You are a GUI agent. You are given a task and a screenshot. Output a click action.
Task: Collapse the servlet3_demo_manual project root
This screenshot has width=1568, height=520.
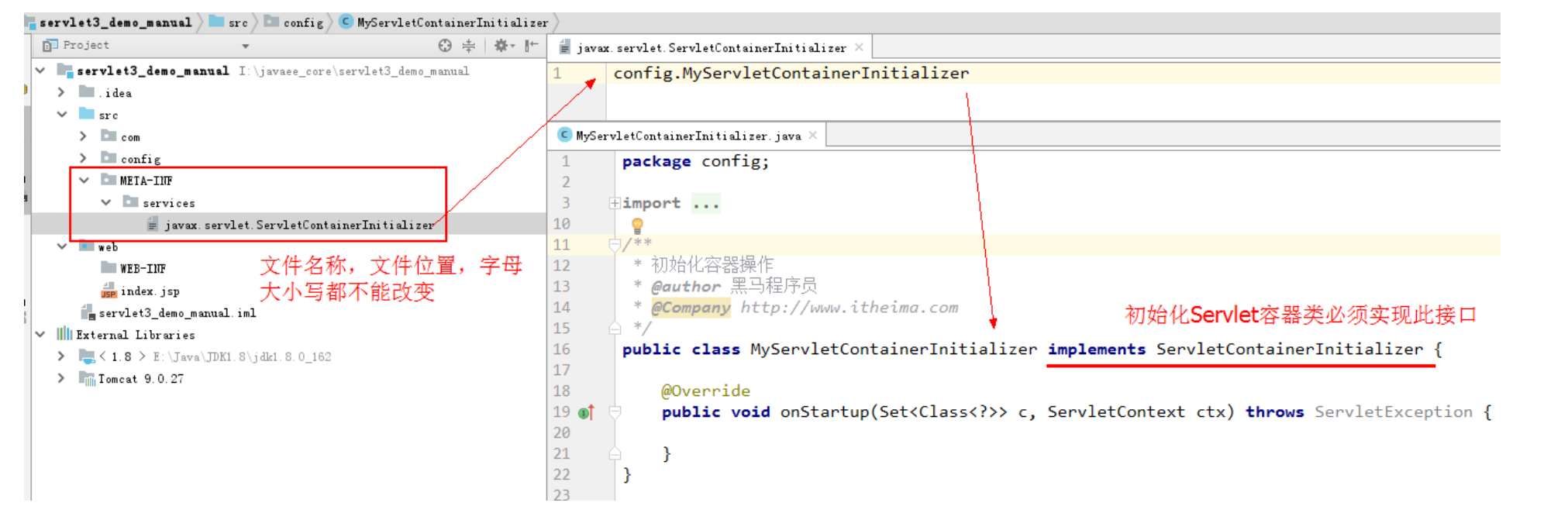coord(40,71)
